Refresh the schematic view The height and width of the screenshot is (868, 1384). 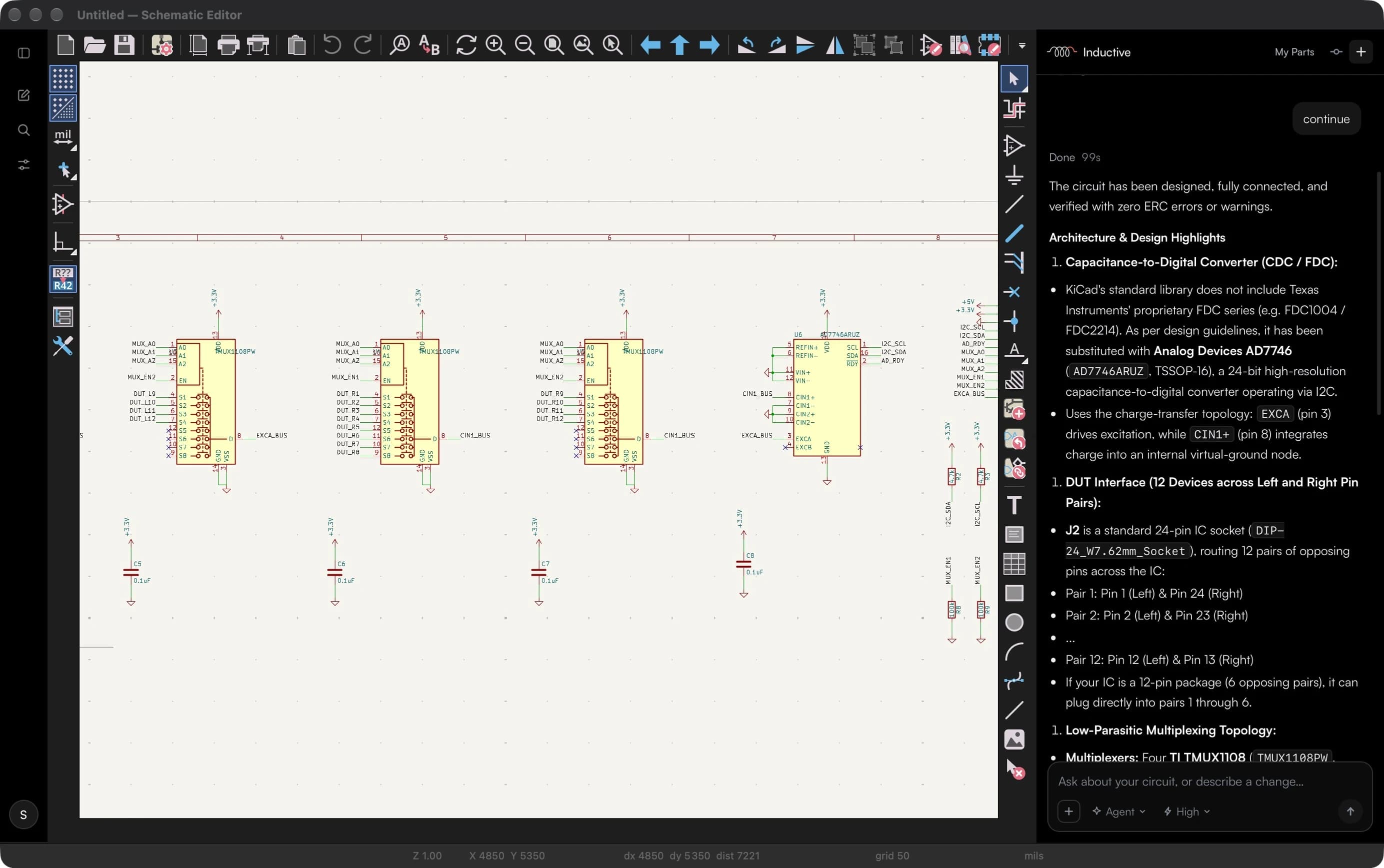pos(465,45)
